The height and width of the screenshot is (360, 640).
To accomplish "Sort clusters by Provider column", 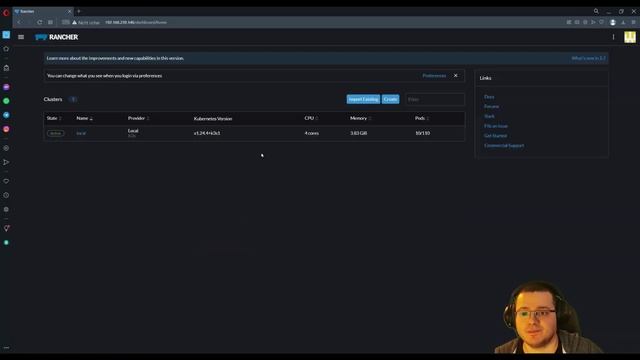I will click(138, 118).
